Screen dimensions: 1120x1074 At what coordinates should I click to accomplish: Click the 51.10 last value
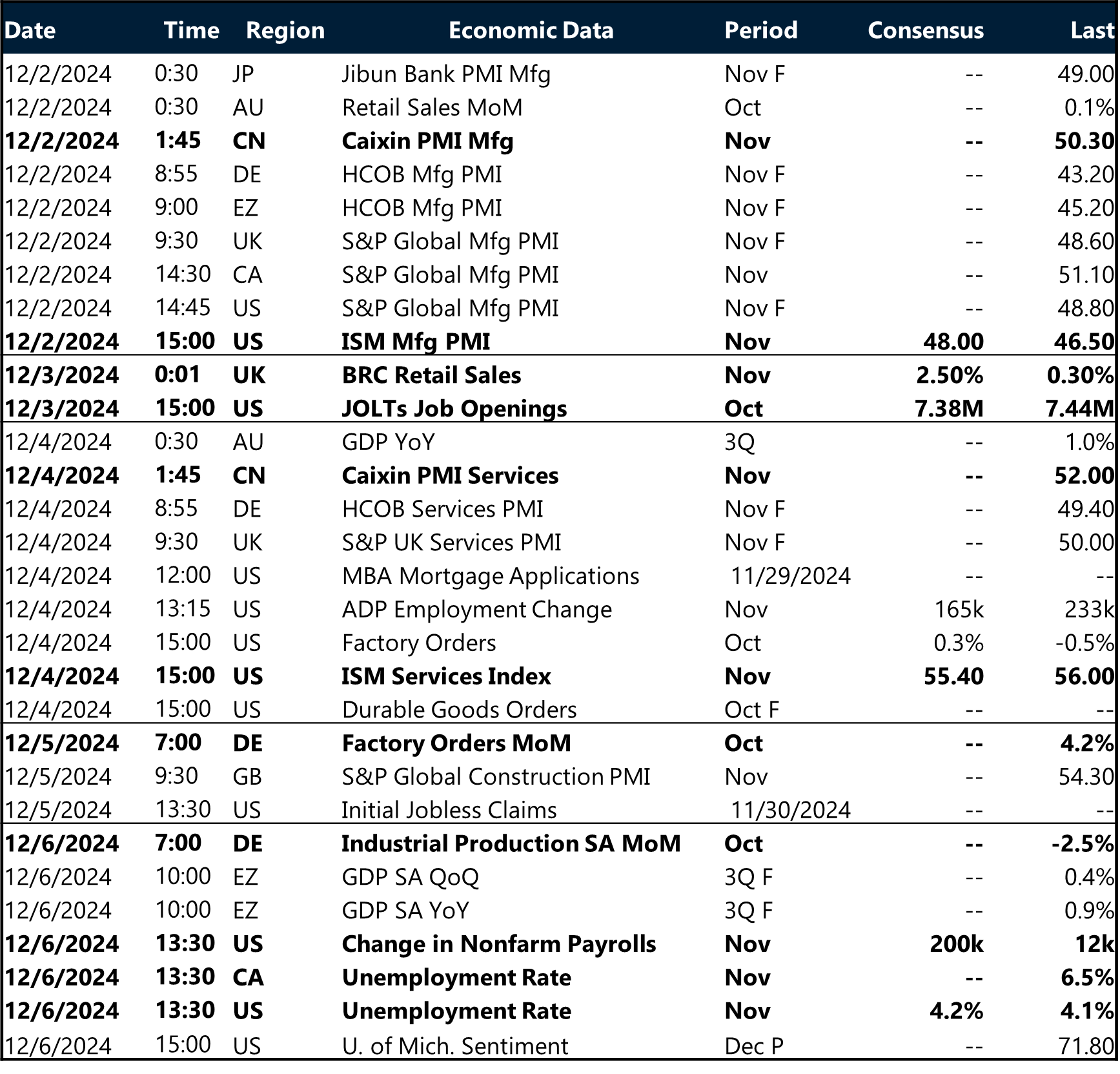(1086, 275)
